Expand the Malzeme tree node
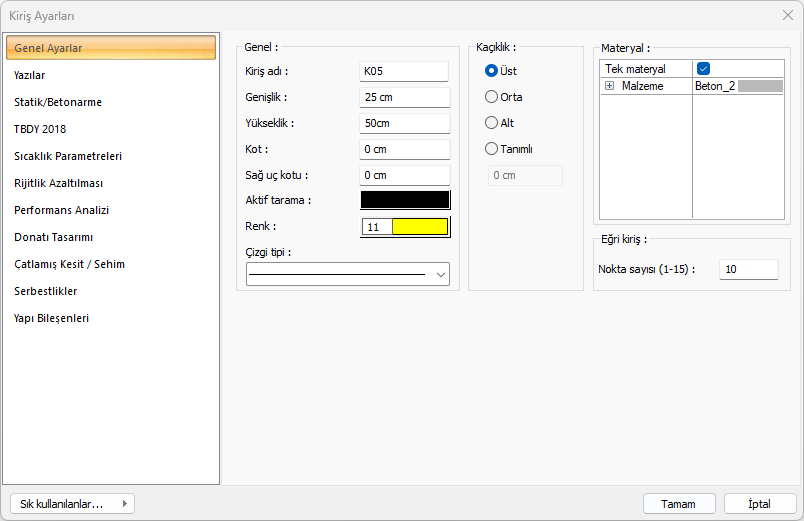804x521 pixels. [609, 87]
